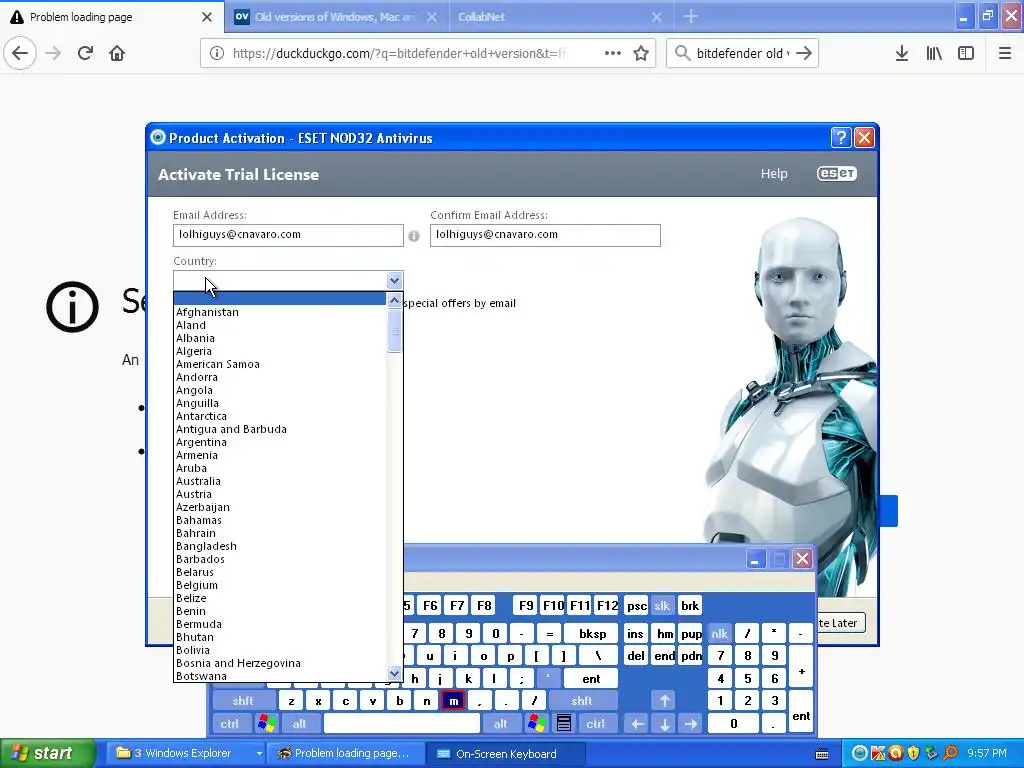Click the info icon beside Email Address field
The image size is (1024, 768).
pyautogui.click(x=413, y=236)
